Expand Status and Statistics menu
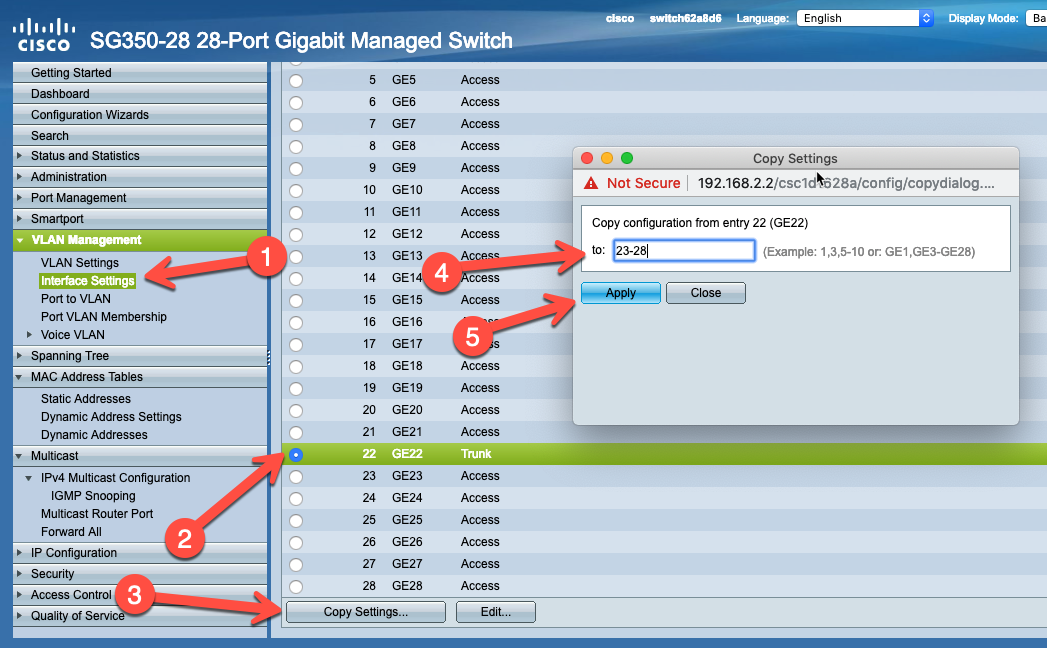The image size is (1047, 648). pyautogui.click(x=19, y=156)
